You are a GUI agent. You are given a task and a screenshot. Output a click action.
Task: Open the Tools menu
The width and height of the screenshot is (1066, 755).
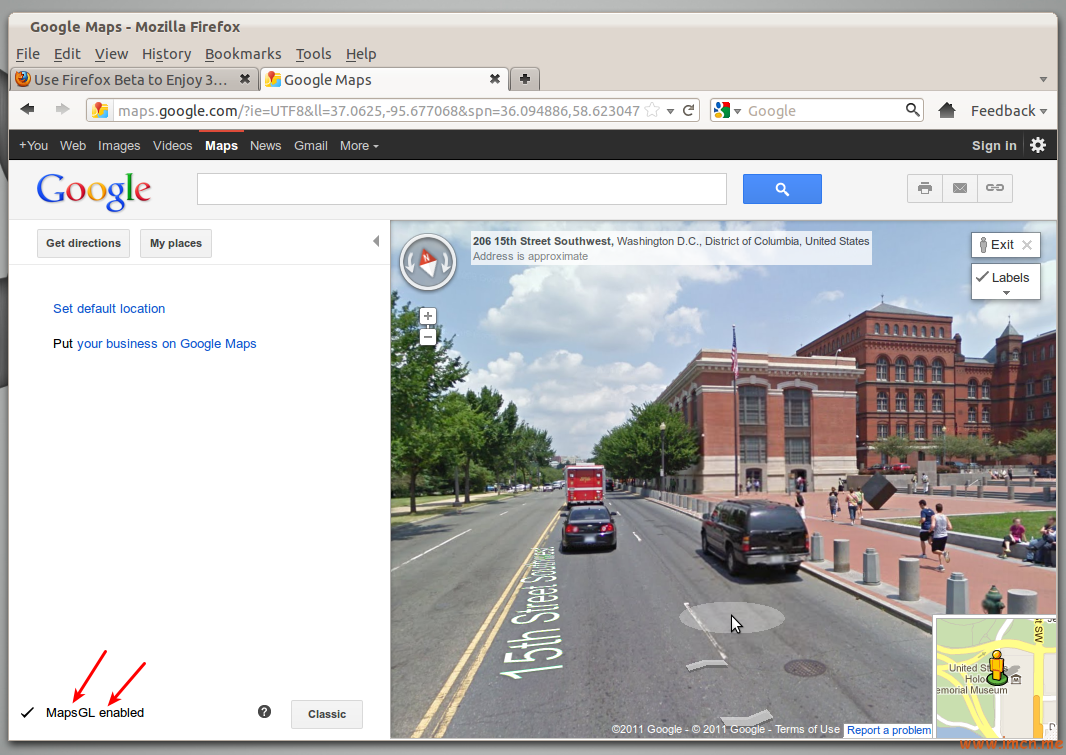click(313, 54)
